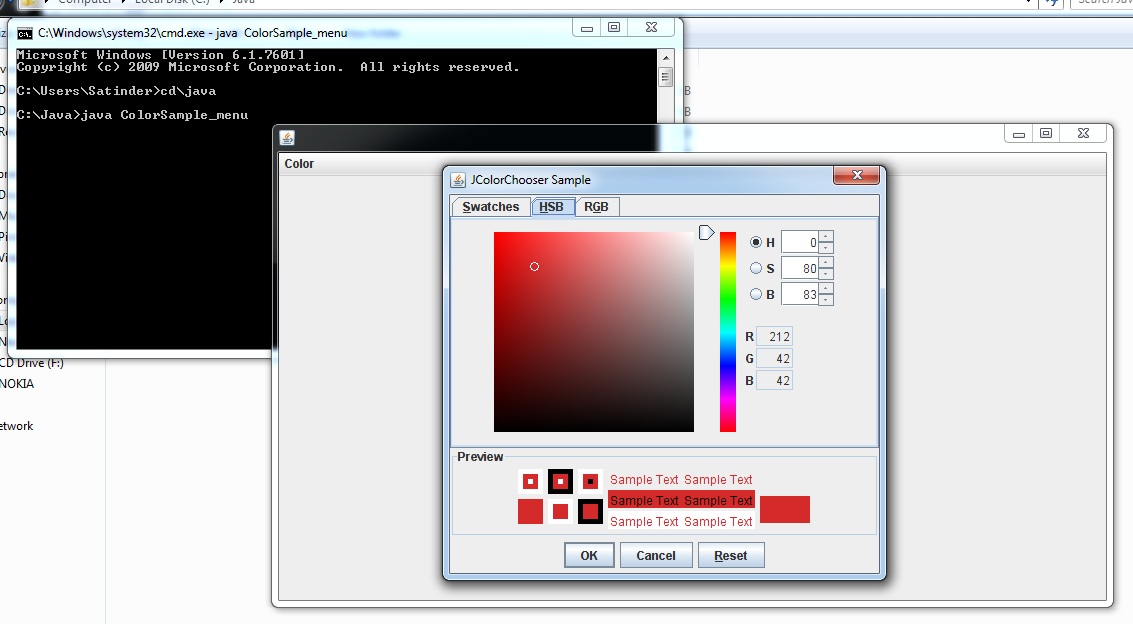Minimize the main Java frame window
The width and height of the screenshot is (1133, 624).
tap(1019, 134)
